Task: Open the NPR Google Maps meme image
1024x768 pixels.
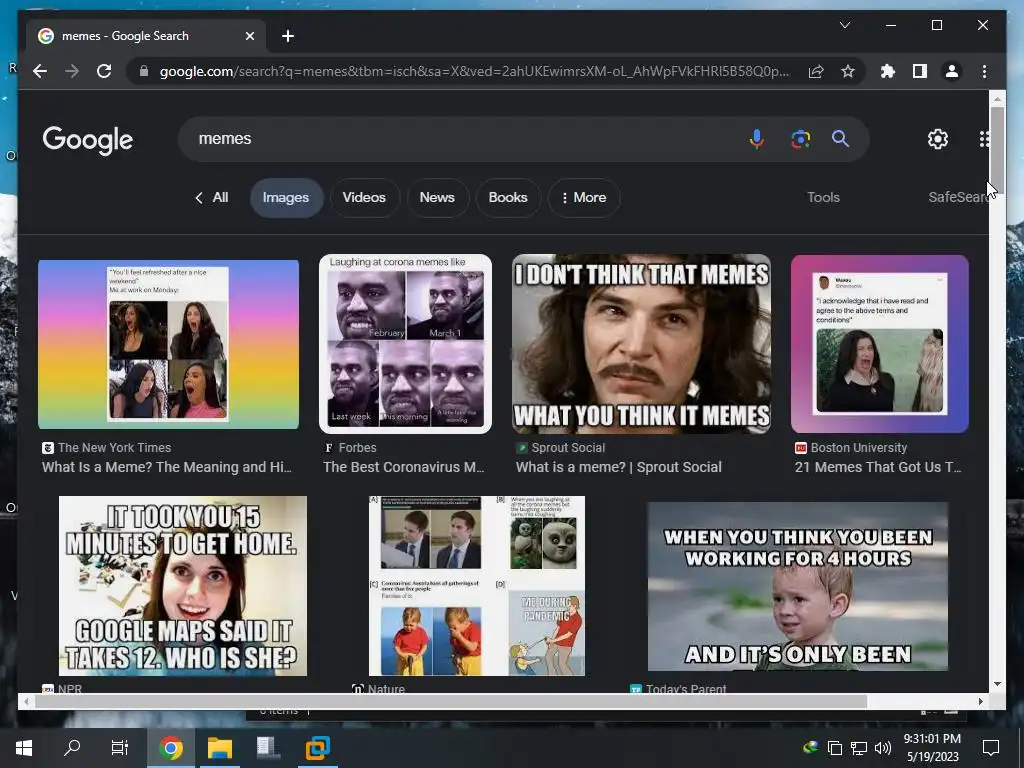Action: pos(183,586)
